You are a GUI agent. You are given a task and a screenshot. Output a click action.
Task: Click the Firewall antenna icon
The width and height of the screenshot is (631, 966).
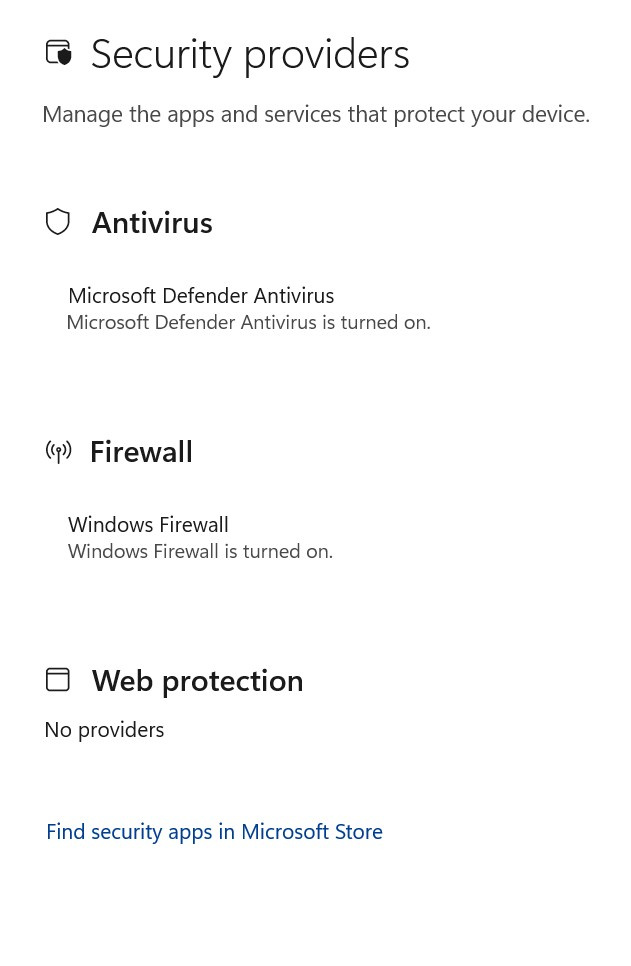[x=58, y=451]
